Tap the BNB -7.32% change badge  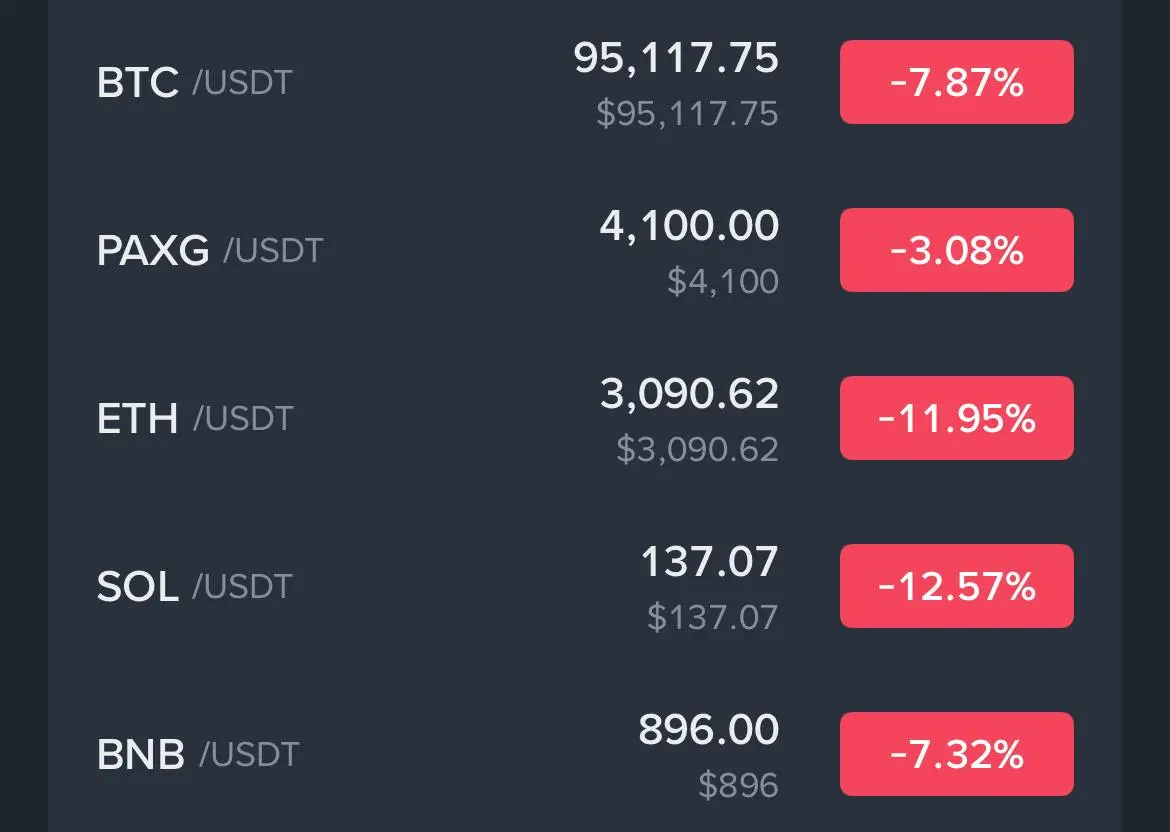point(956,754)
